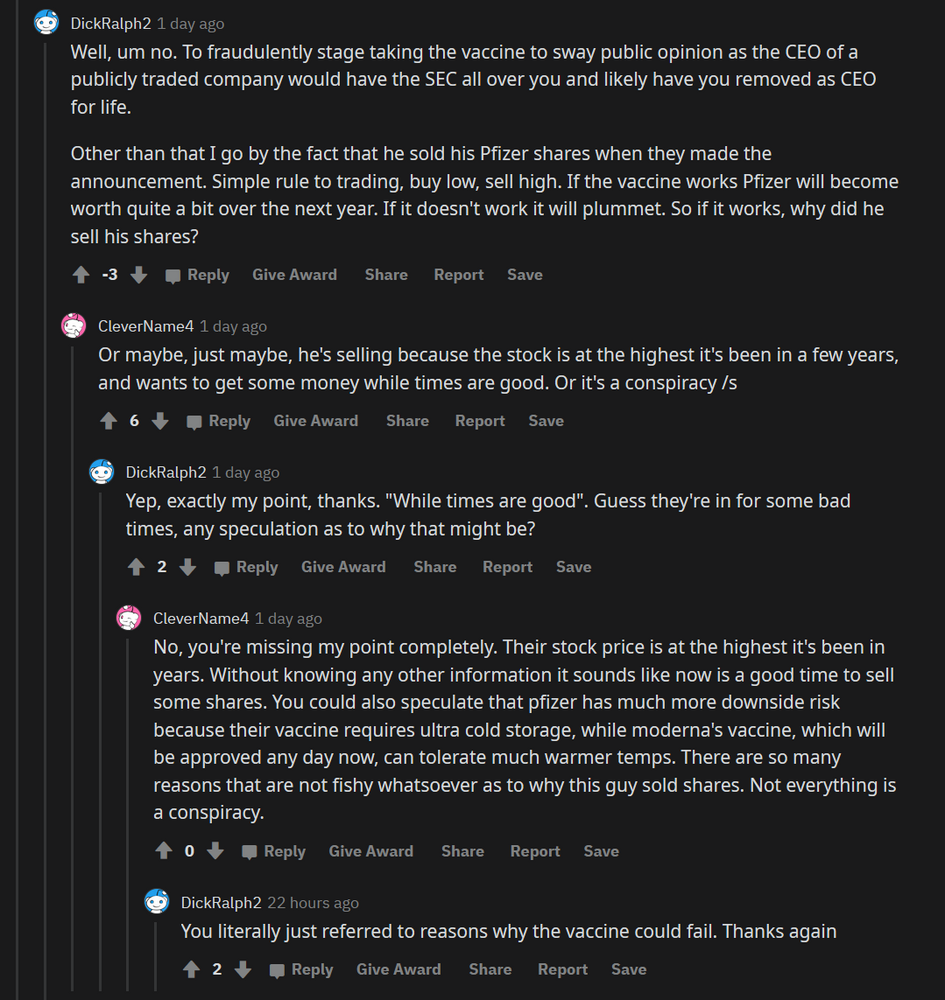The image size is (945, 1000).
Task: Reply to the comment with score -3
Action: tap(198, 275)
